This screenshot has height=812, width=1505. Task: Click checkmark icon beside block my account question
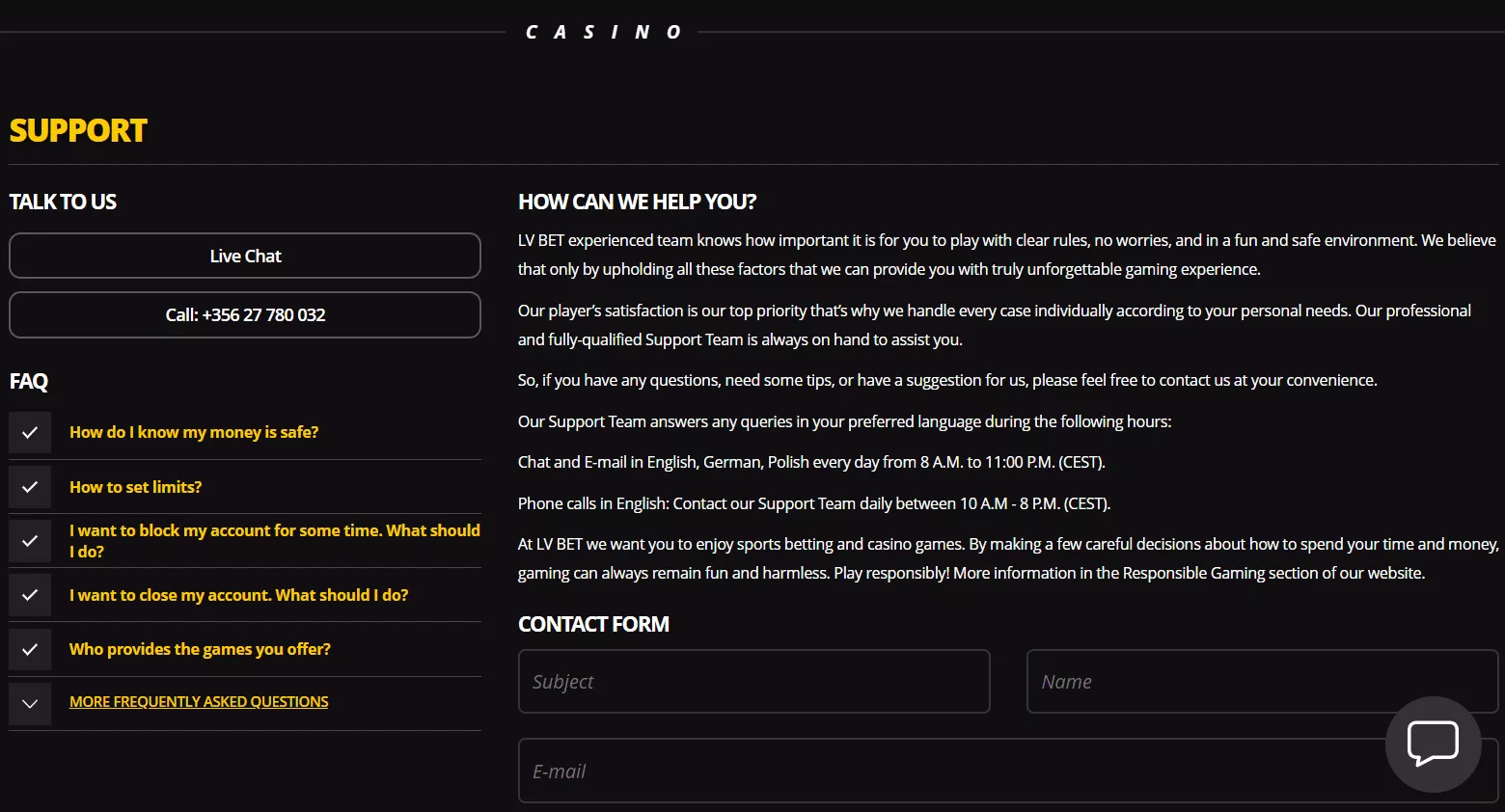(x=30, y=541)
